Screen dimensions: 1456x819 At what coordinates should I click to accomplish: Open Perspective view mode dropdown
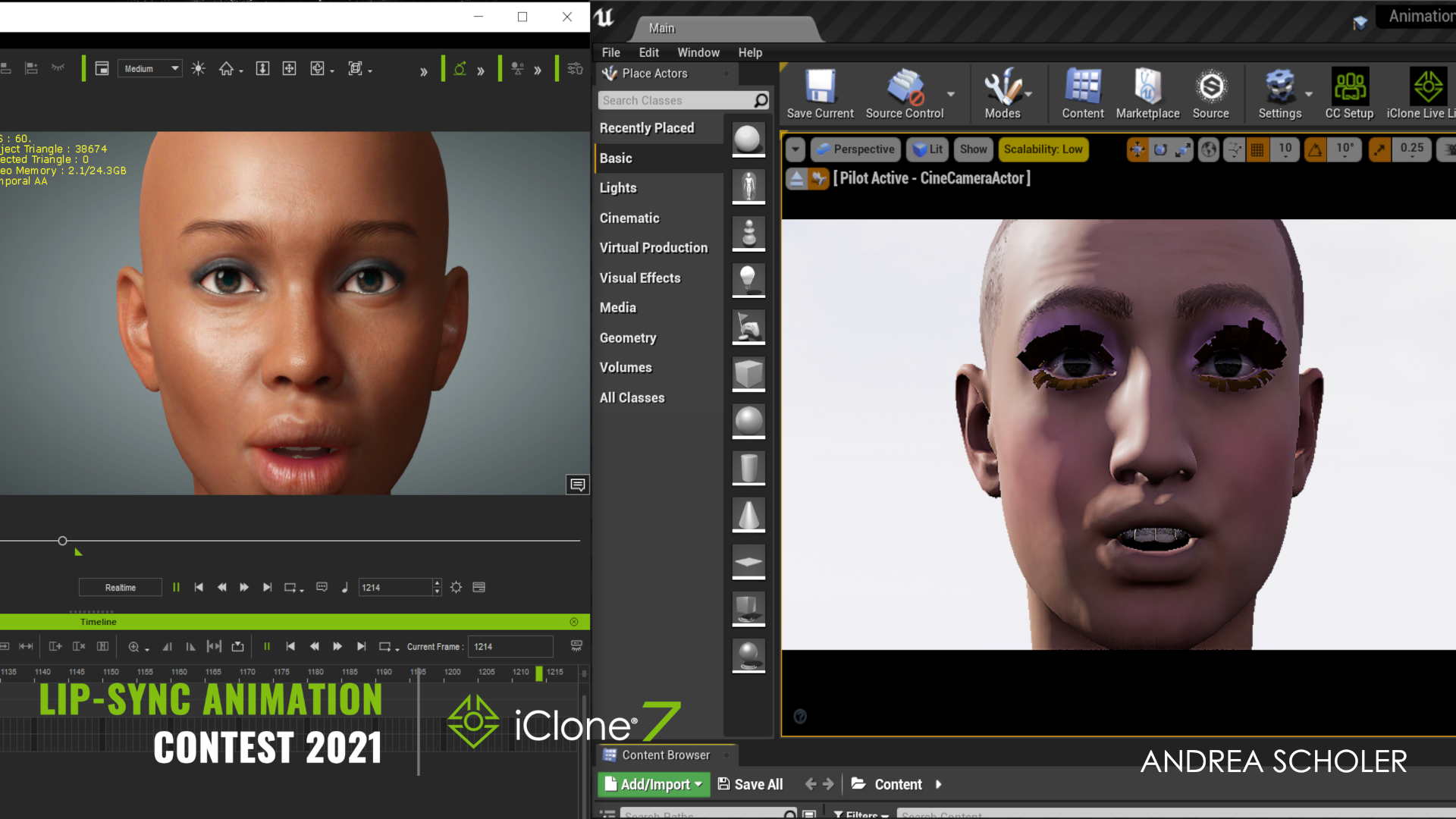pyautogui.click(x=855, y=149)
